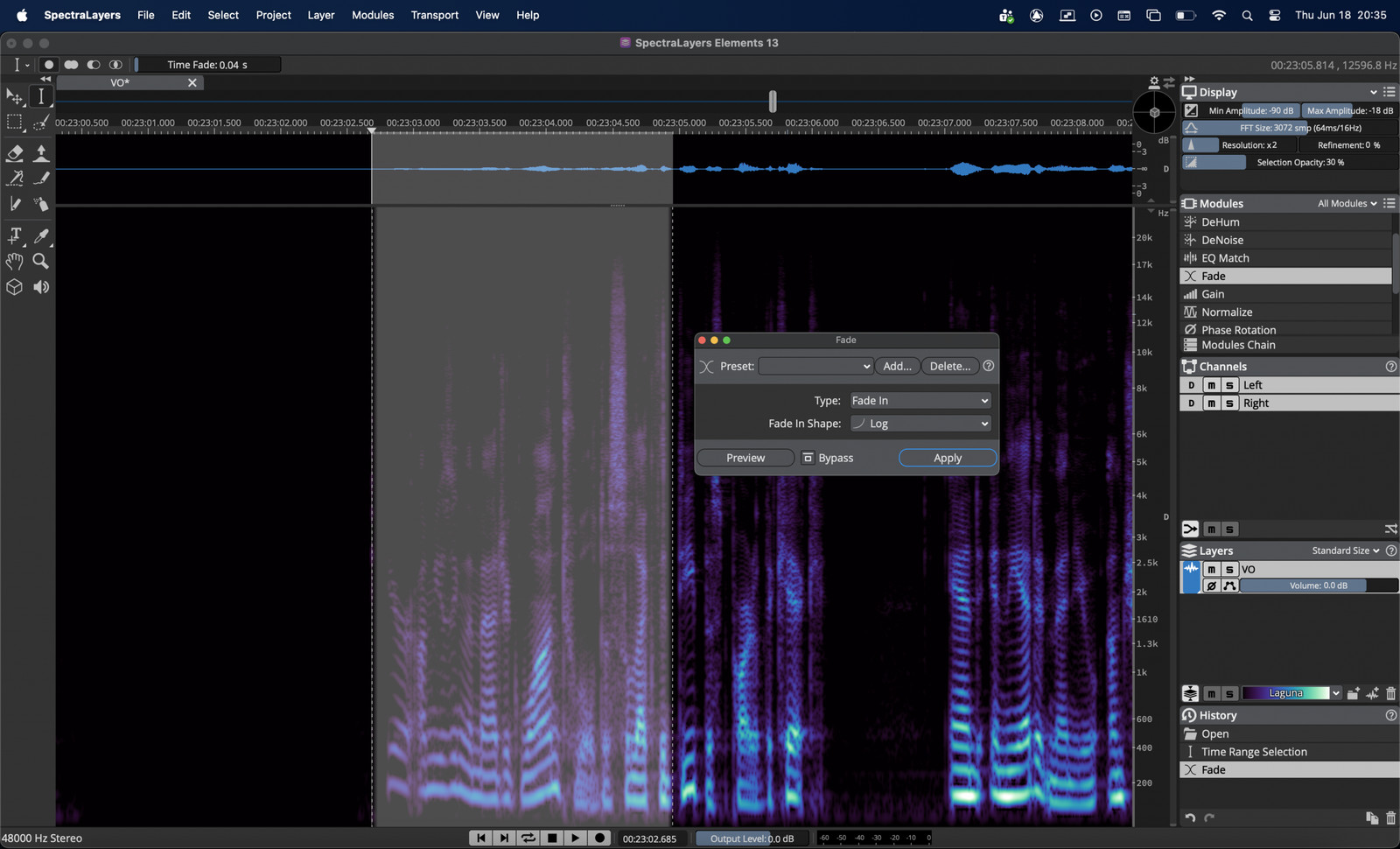Solo the VO layer
The width and height of the screenshot is (1400, 849).
coord(1229,569)
